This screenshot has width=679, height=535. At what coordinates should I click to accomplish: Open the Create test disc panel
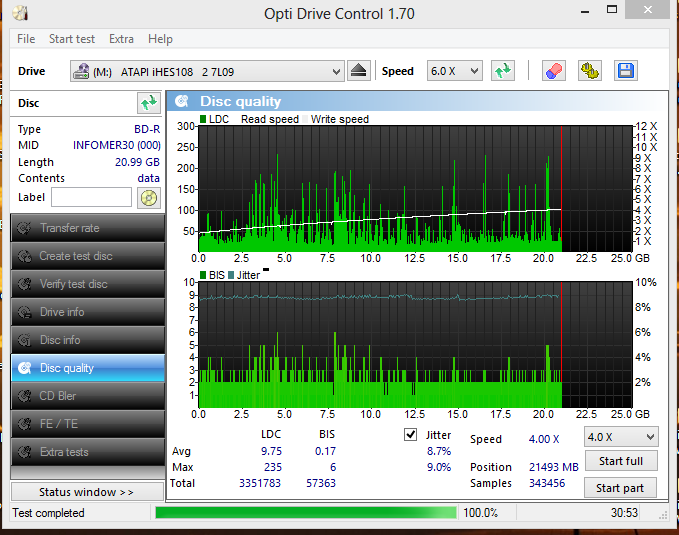88,256
